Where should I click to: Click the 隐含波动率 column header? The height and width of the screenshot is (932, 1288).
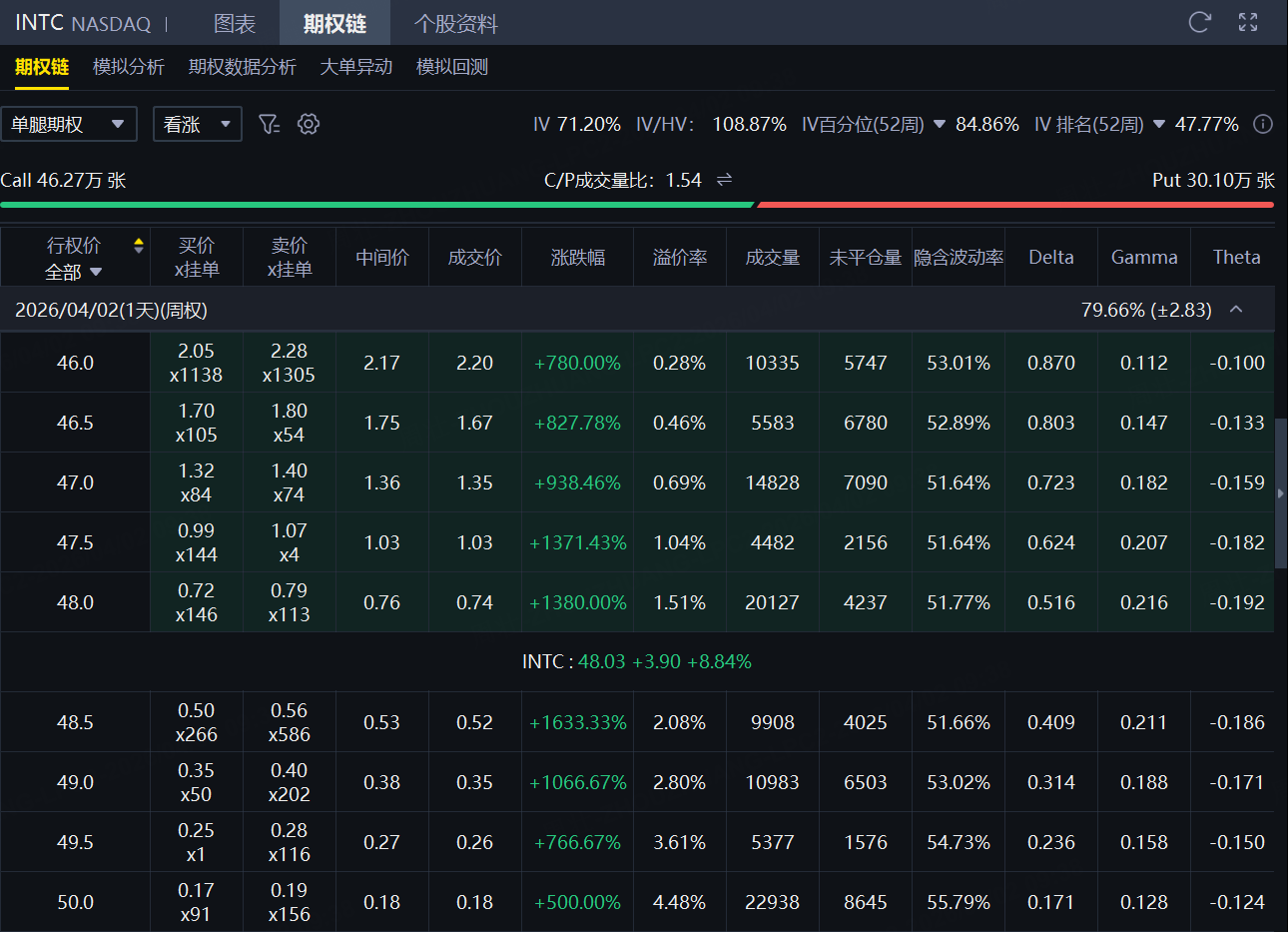(x=958, y=258)
